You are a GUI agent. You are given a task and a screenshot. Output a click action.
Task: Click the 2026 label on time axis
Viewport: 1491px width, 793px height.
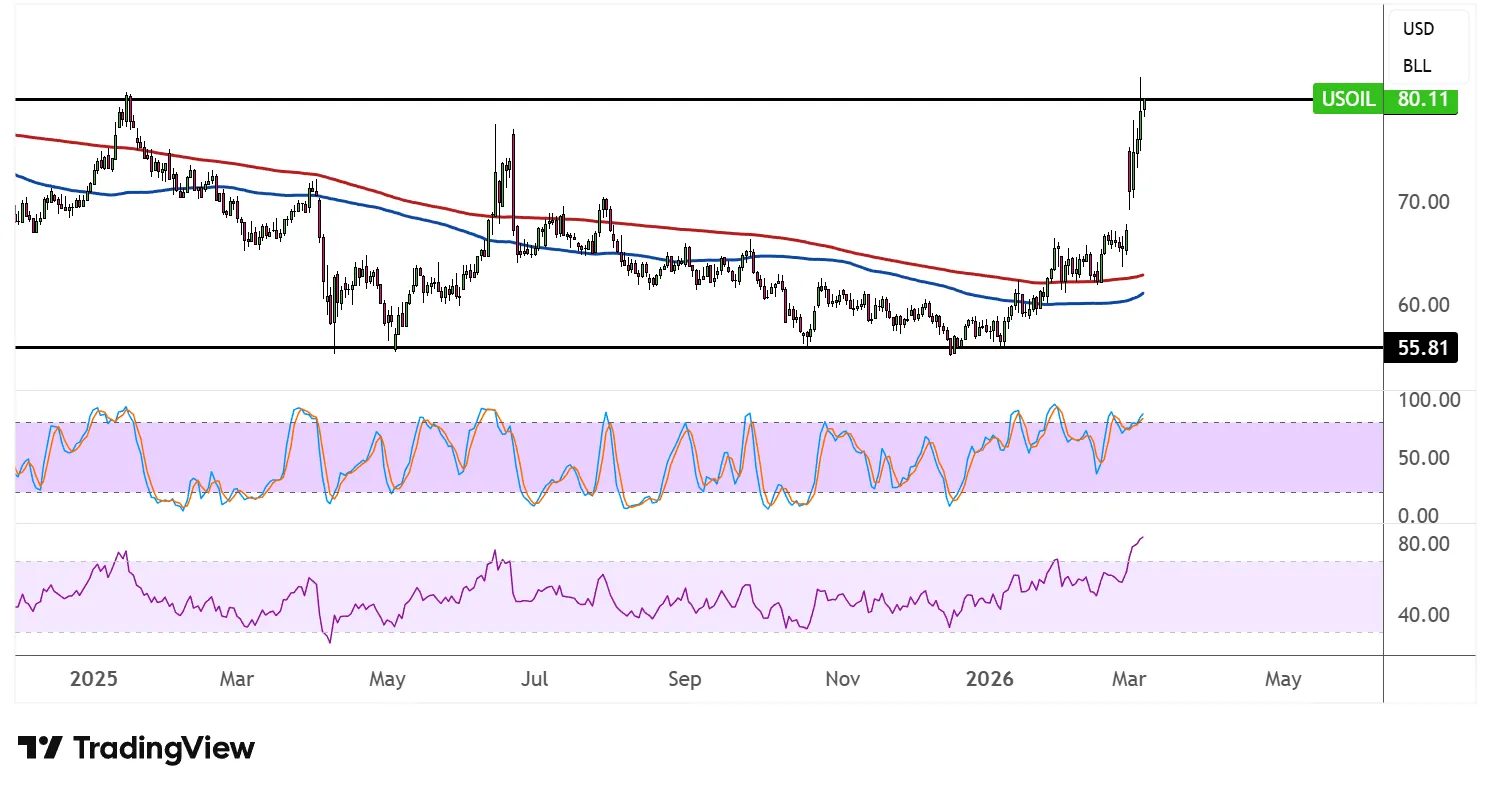tap(989, 679)
